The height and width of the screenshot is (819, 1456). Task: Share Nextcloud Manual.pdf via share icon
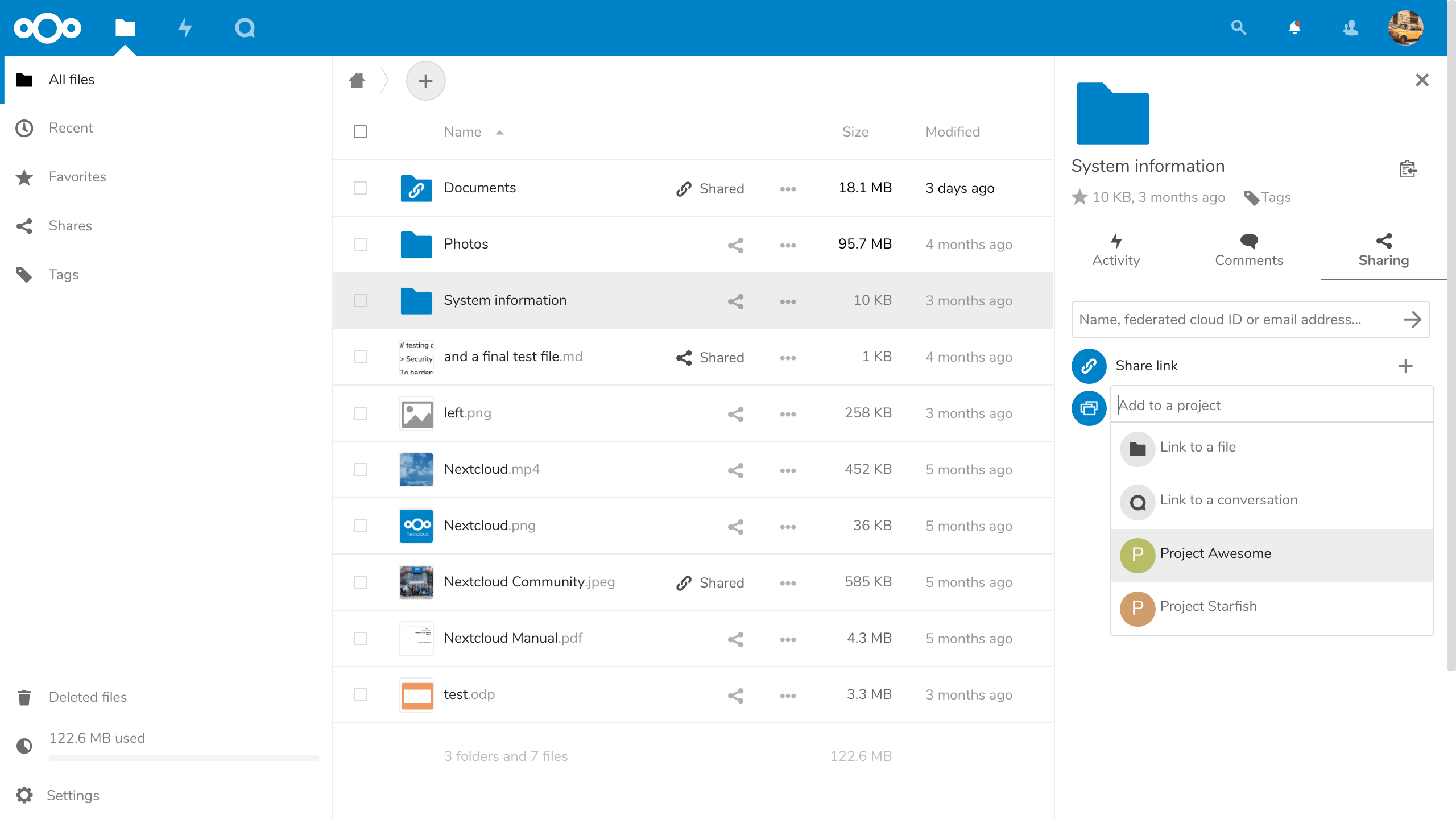735,639
